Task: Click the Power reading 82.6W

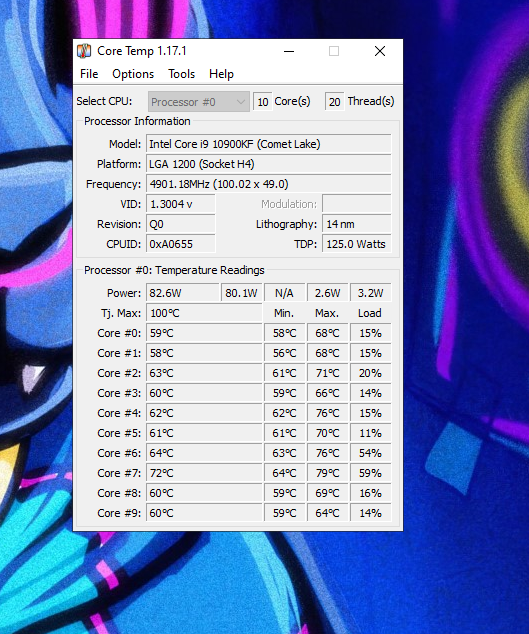Action: coord(183,293)
